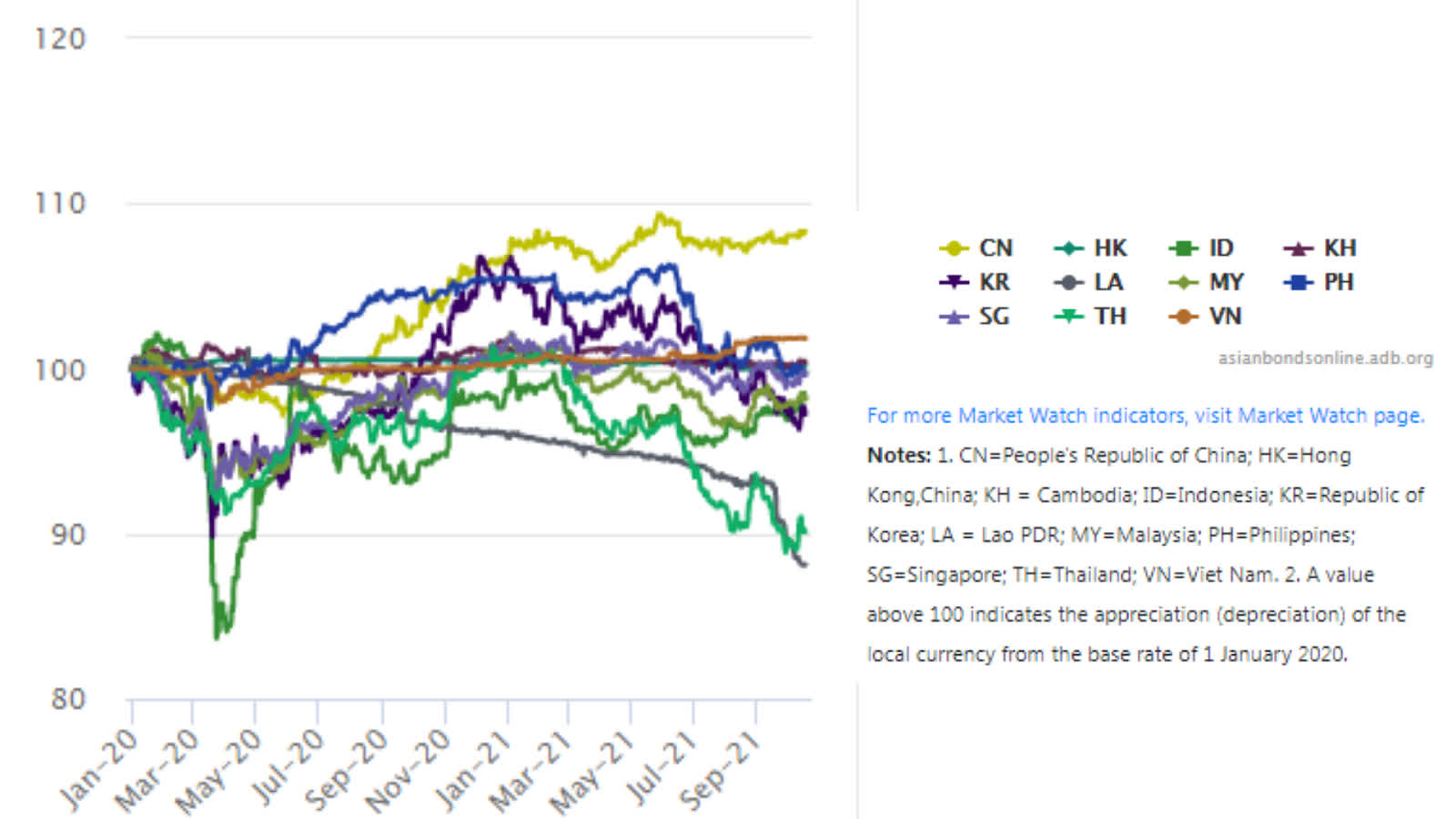Click the Jan-21 x-axis label
The height and width of the screenshot is (819, 1456).
tap(473, 771)
